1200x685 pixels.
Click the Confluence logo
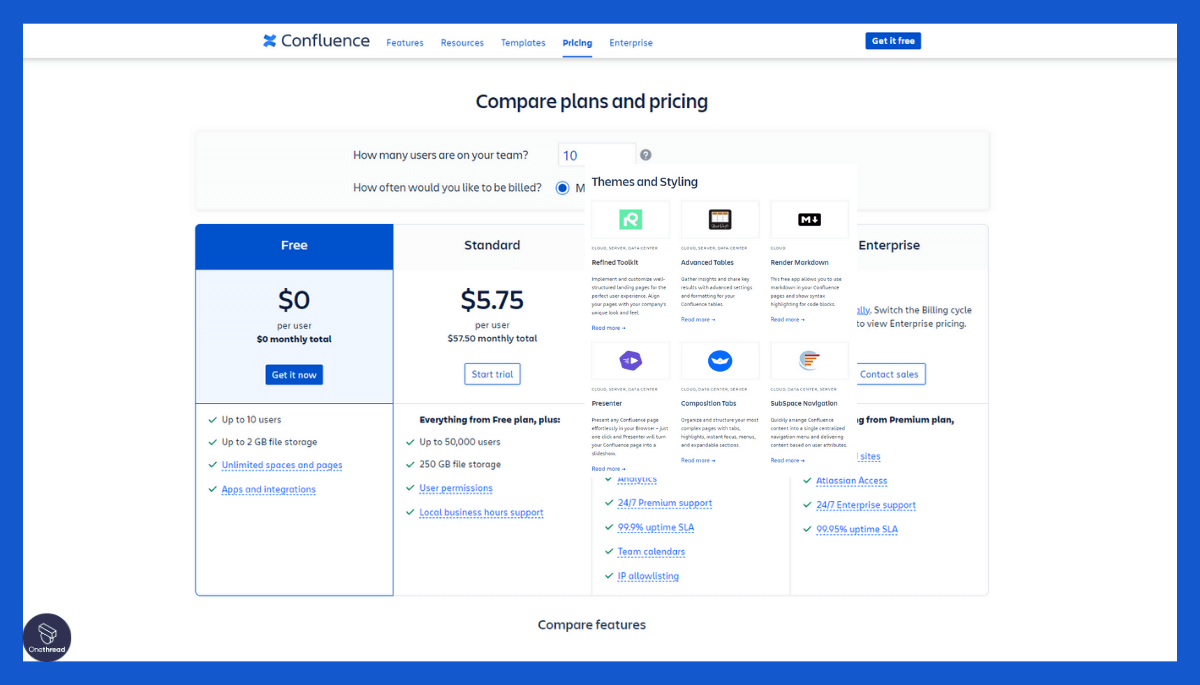click(x=316, y=40)
